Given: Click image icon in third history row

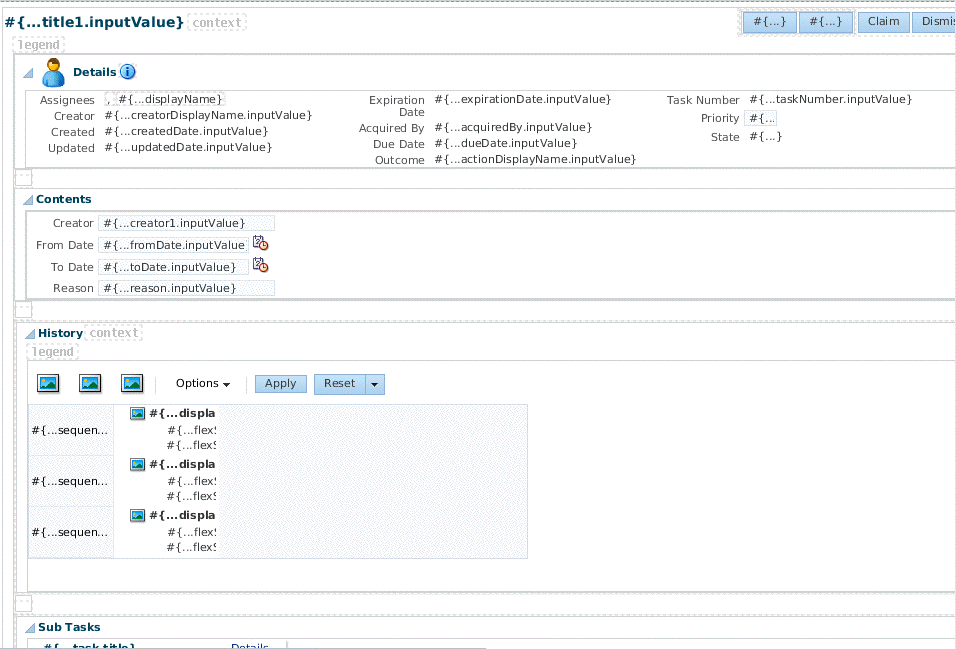Looking at the screenshot, I should pos(138,515).
